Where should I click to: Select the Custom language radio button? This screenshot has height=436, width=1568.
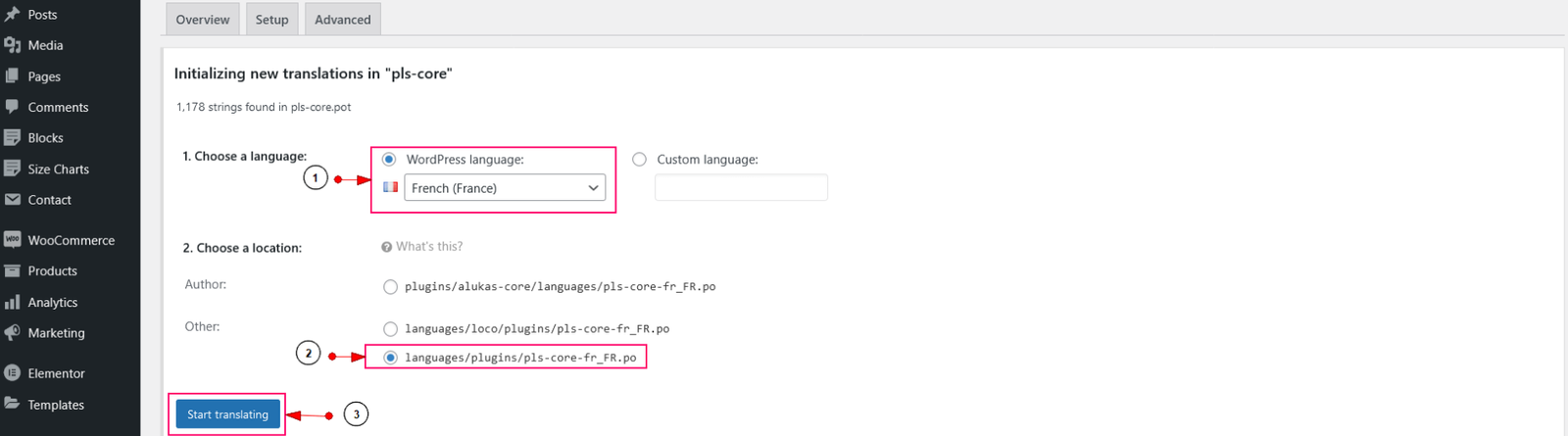point(640,160)
